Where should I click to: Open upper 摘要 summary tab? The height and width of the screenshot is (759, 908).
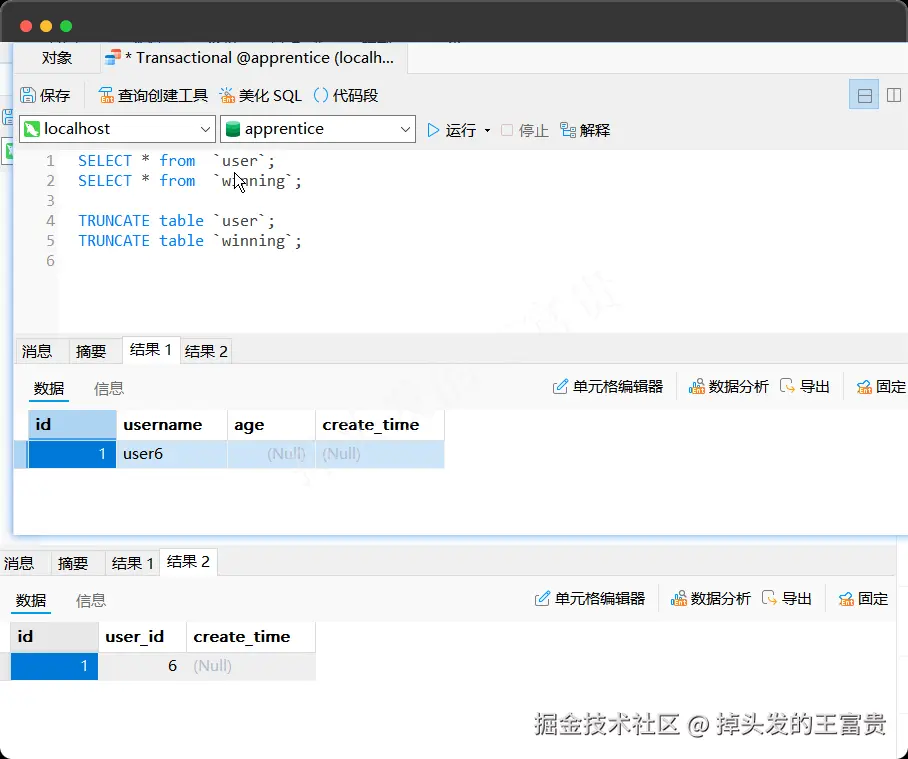(91, 351)
